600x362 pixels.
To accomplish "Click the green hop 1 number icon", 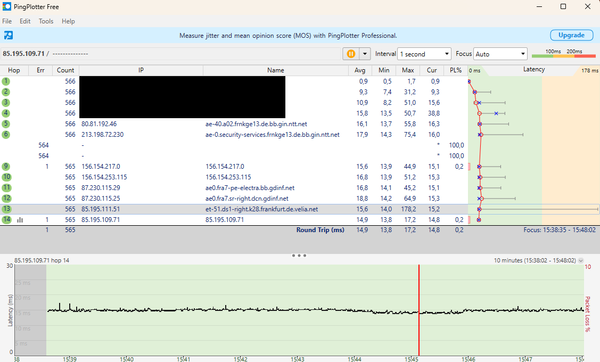I will coord(6,82).
